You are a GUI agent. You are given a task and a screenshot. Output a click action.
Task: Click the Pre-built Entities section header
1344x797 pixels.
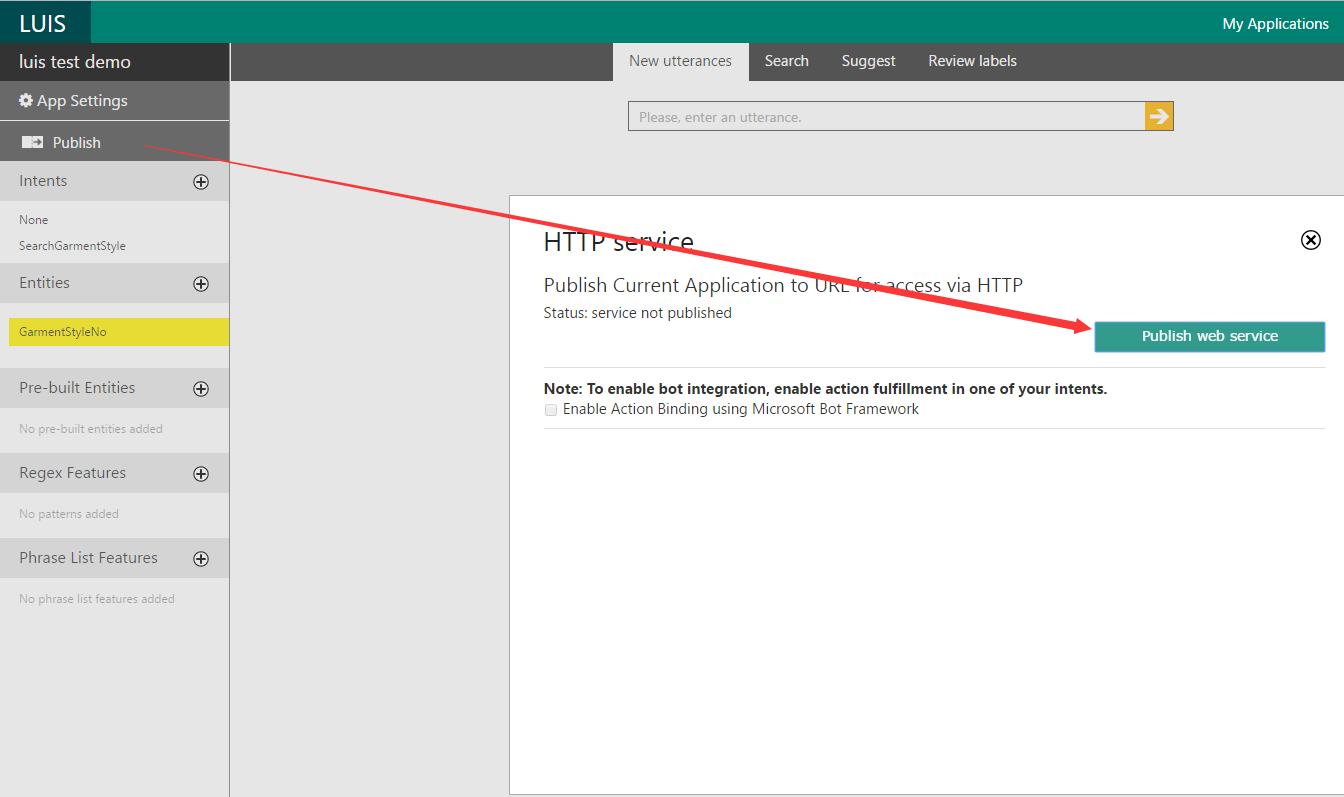pos(114,388)
